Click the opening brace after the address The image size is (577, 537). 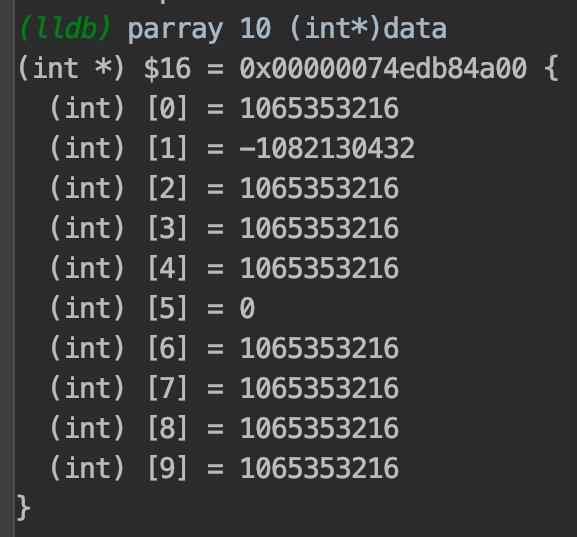point(552,68)
